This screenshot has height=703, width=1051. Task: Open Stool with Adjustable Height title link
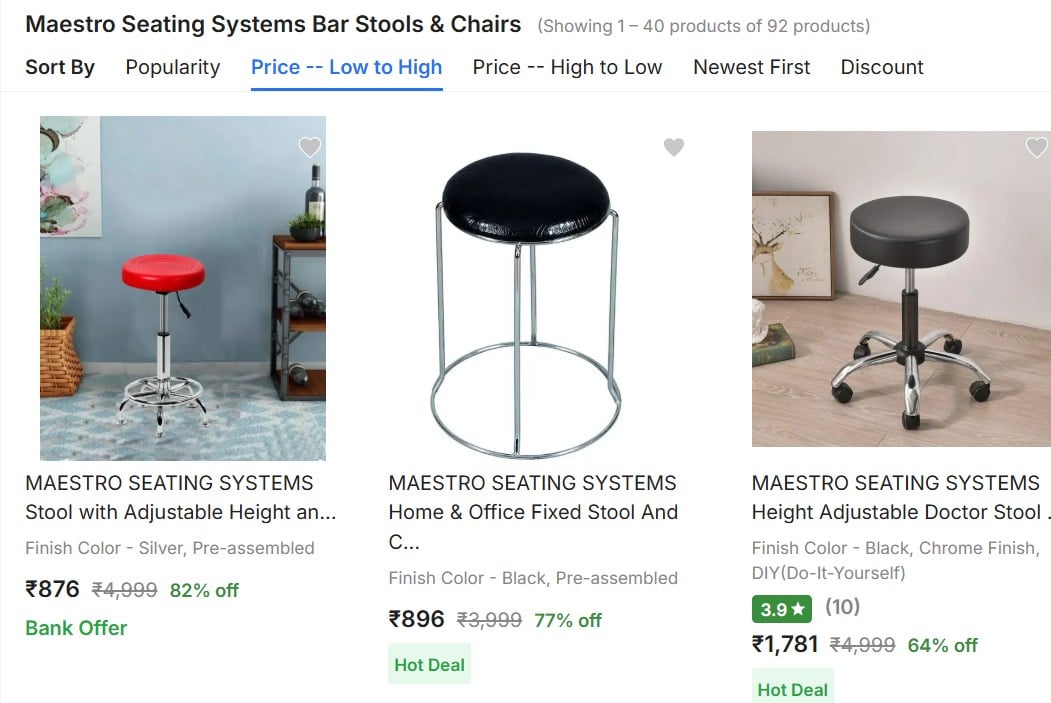181,512
